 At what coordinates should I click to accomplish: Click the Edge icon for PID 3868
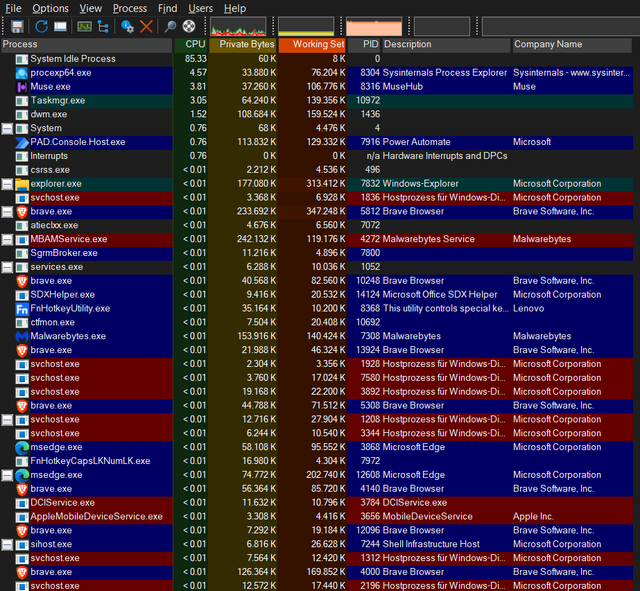coord(22,448)
